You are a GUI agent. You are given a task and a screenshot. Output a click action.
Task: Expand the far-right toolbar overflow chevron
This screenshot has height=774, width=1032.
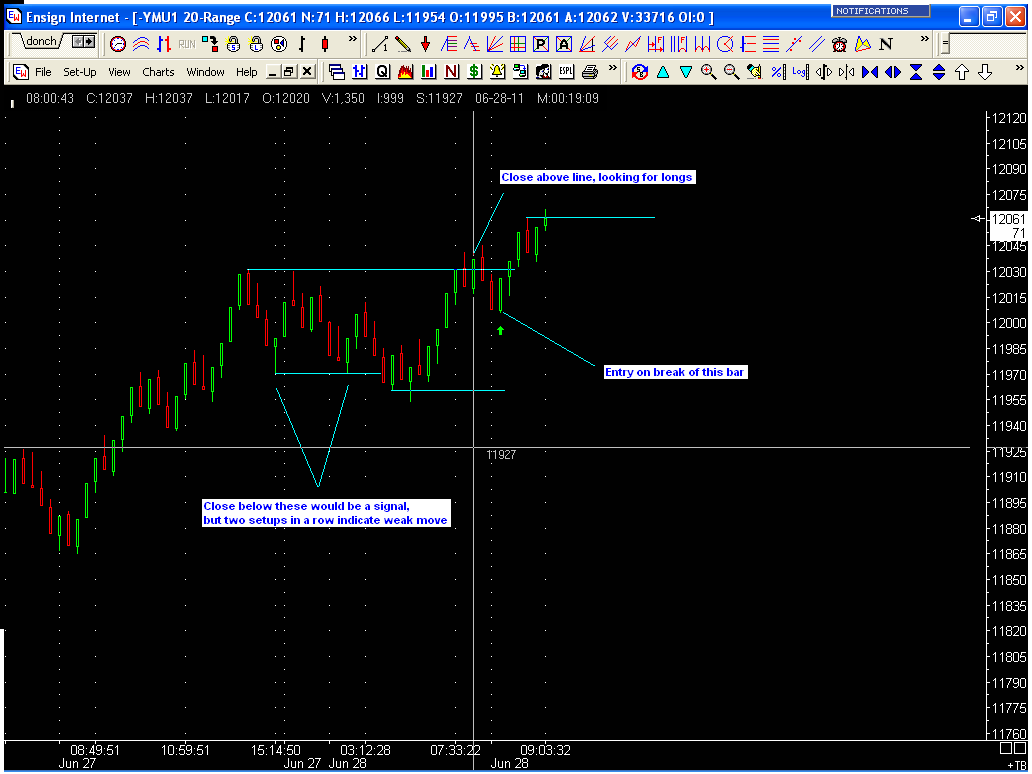1019,67
